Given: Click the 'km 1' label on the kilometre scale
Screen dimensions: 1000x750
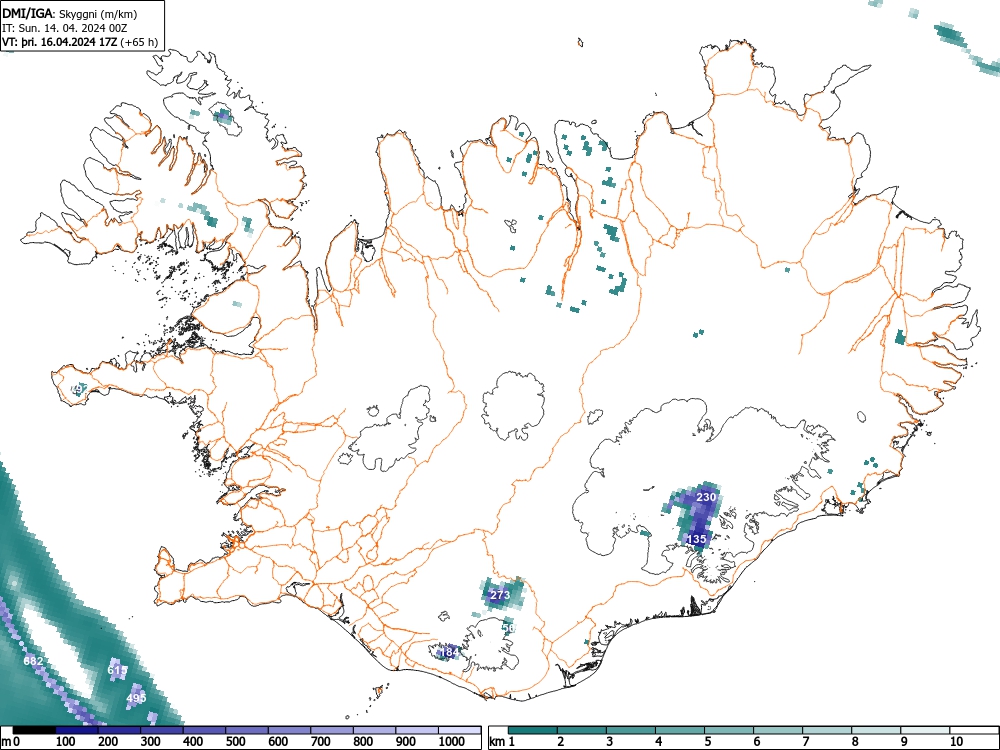Looking at the screenshot, I should (x=503, y=742).
